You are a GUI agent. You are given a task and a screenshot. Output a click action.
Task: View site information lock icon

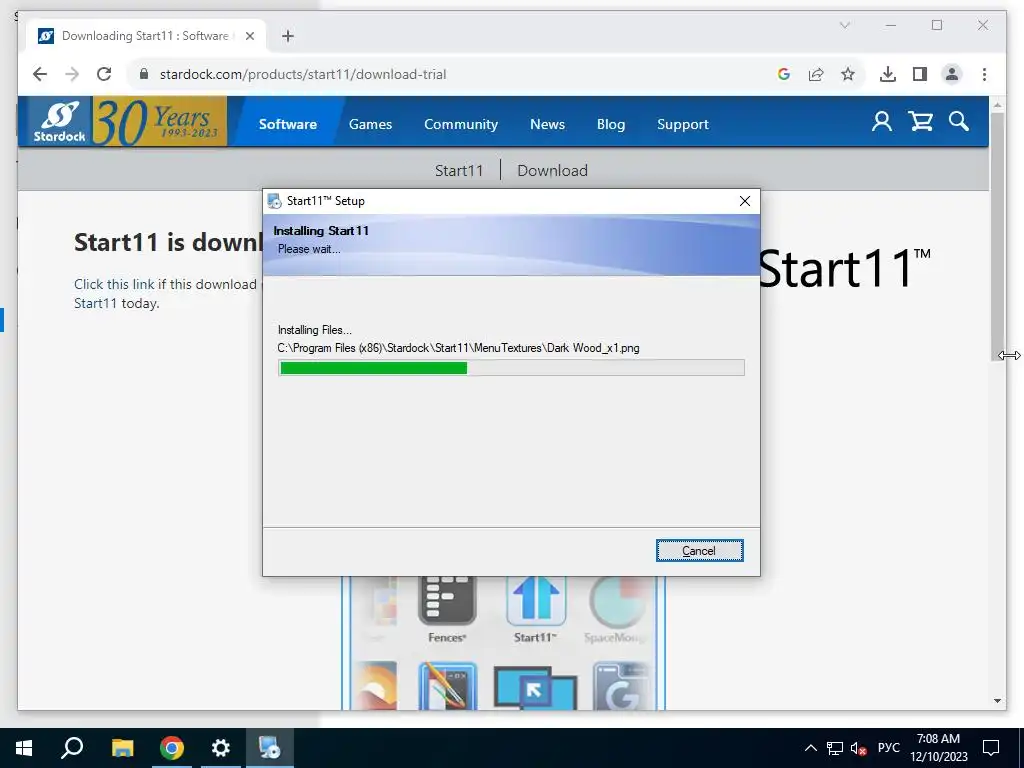point(144,74)
